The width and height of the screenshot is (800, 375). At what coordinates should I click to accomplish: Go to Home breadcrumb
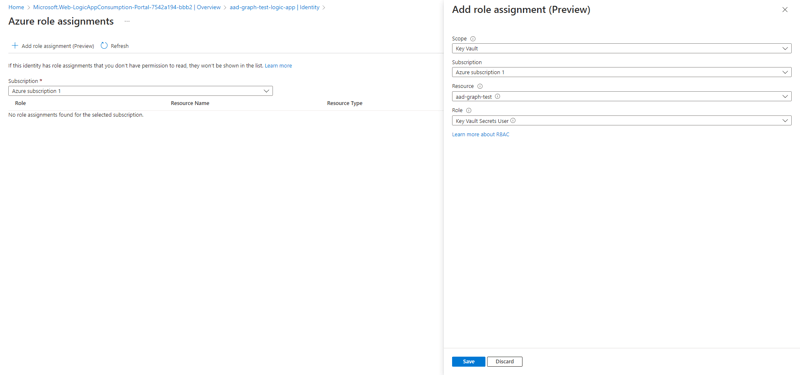16,8
